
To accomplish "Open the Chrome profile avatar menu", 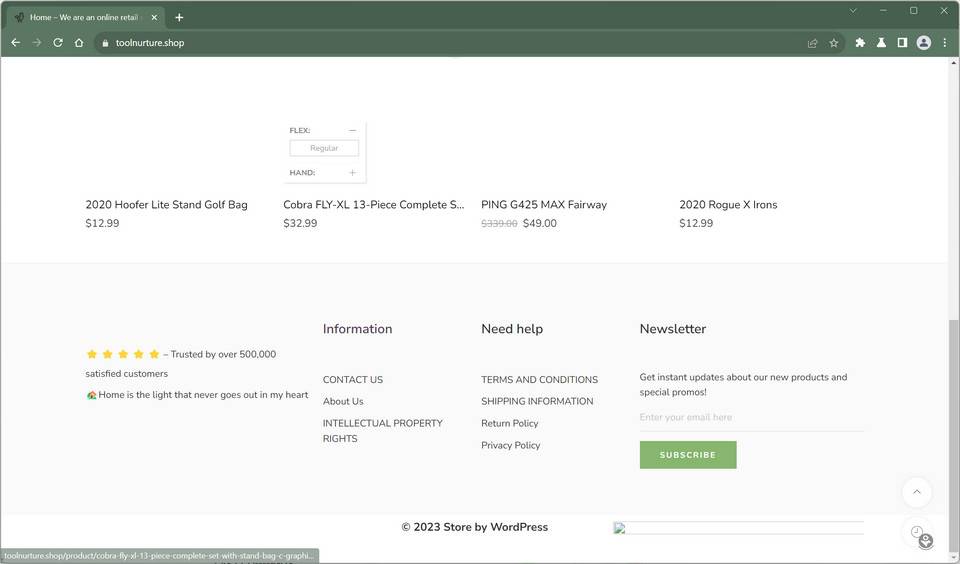I will (923, 43).
